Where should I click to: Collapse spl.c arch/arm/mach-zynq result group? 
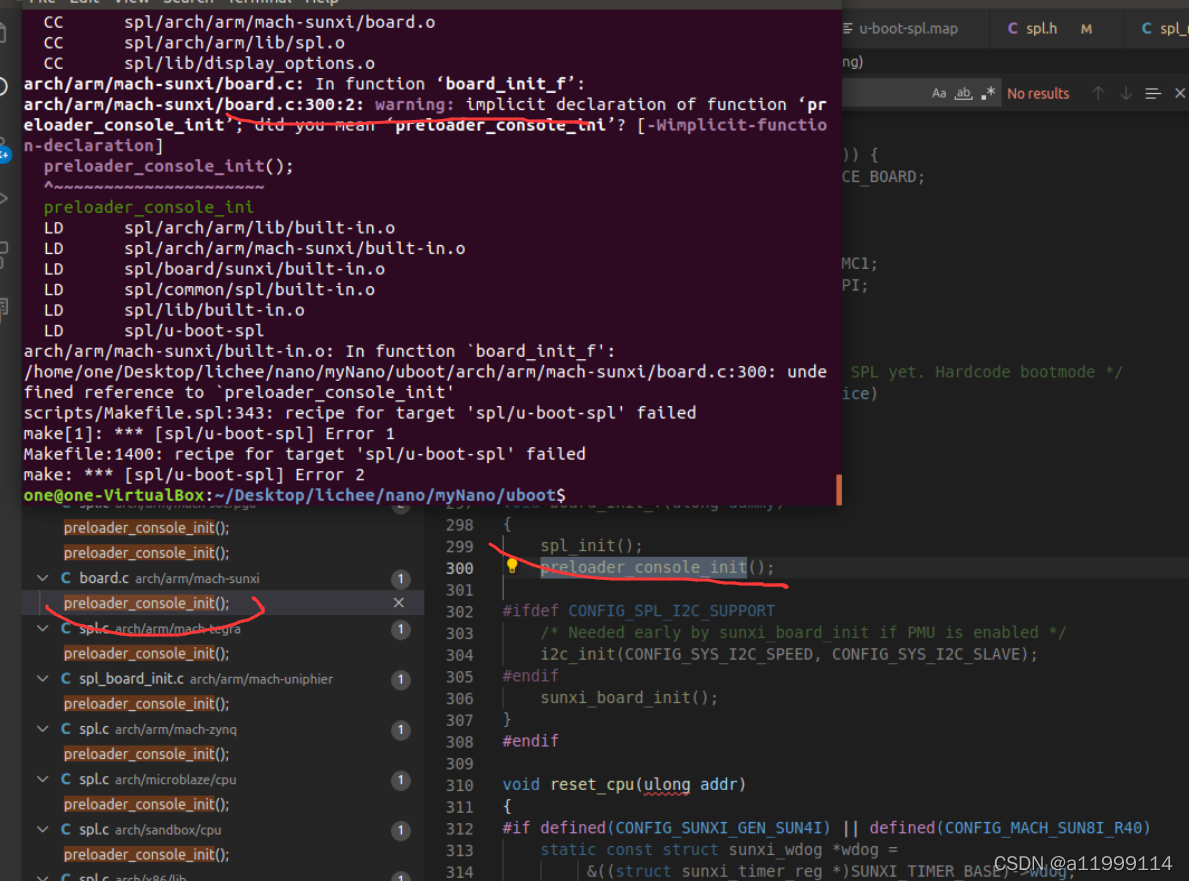click(x=43, y=729)
